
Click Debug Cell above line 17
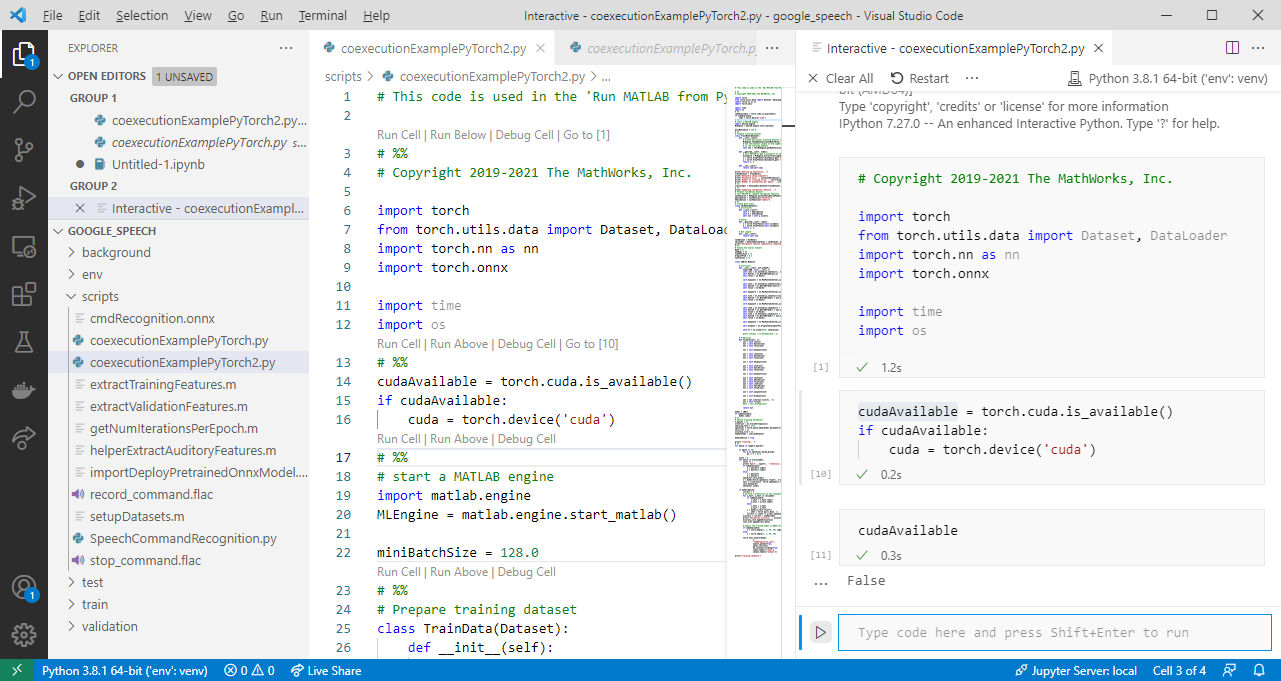pos(526,439)
